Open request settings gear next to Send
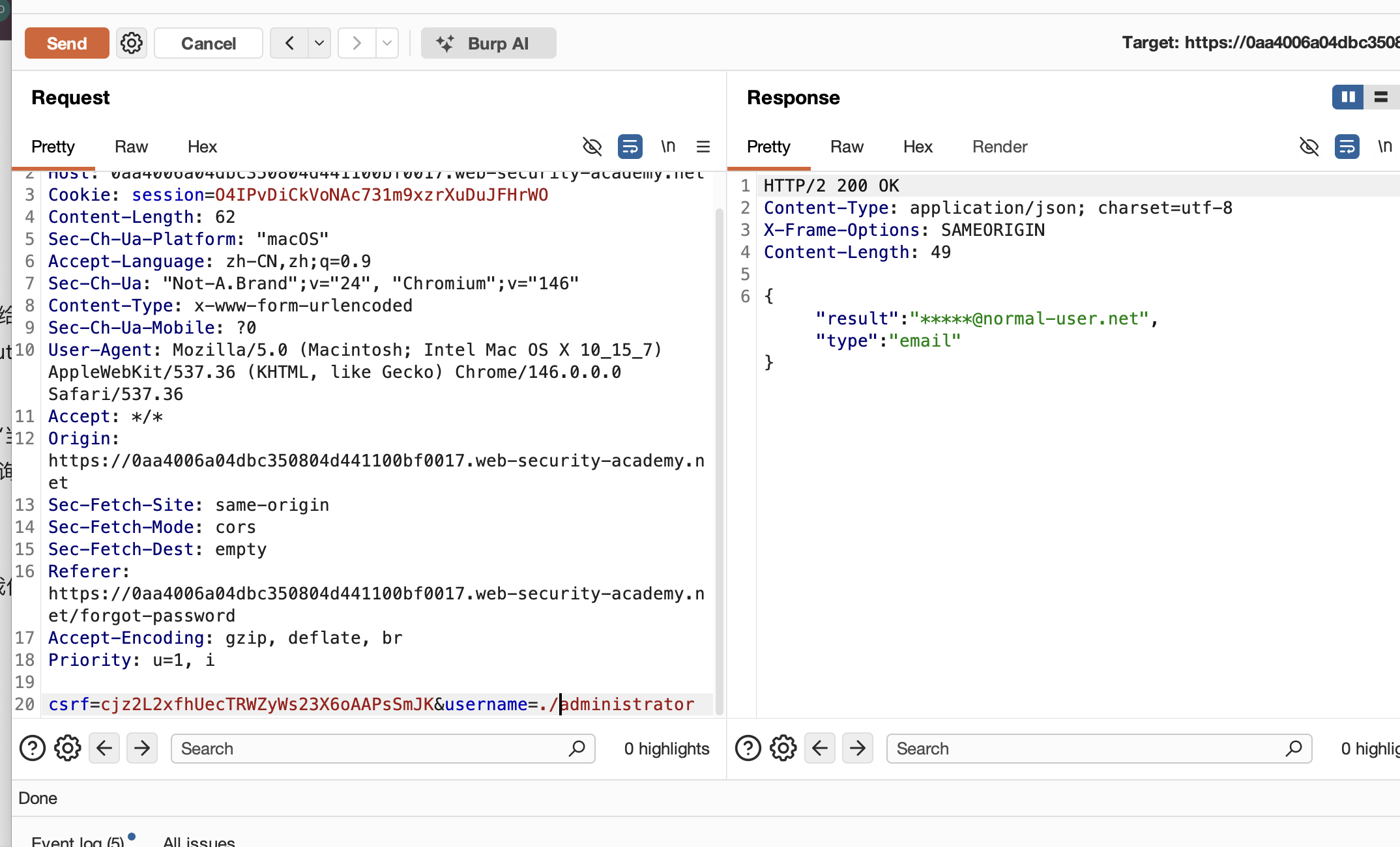 132,44
